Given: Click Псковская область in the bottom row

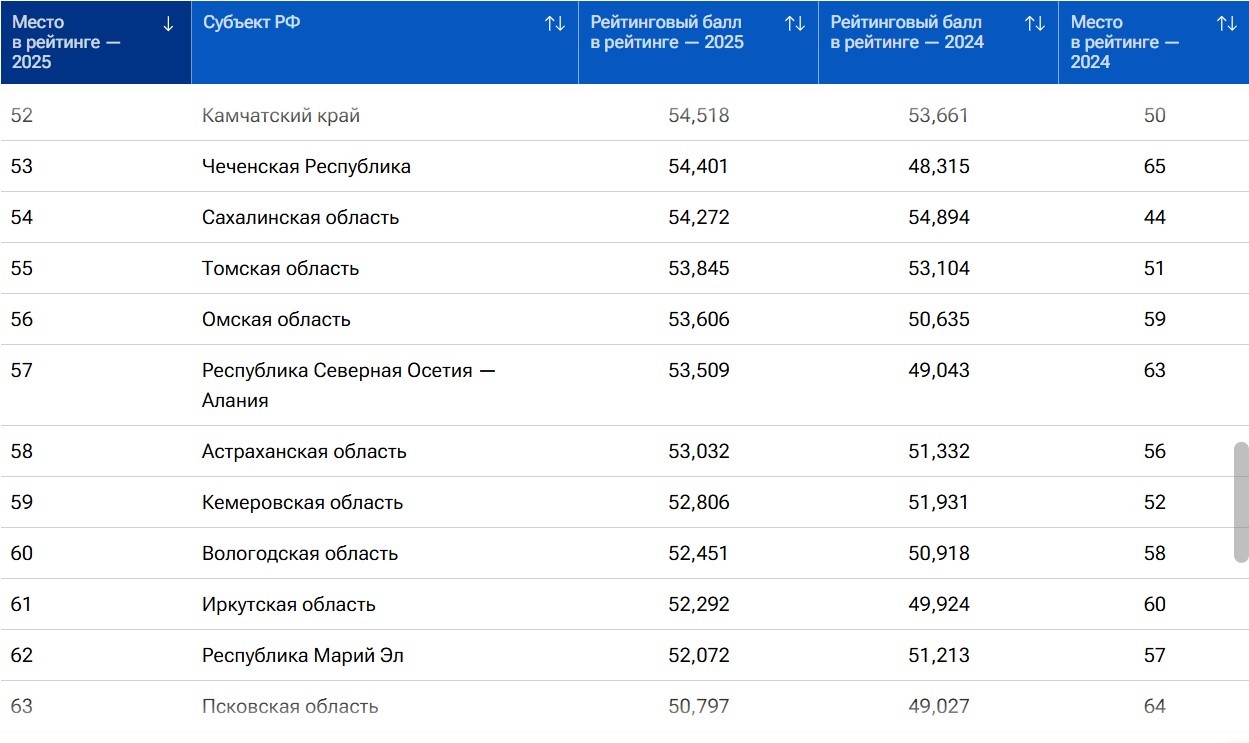Looking at the screenshot, I should click(x=290, y=707).
